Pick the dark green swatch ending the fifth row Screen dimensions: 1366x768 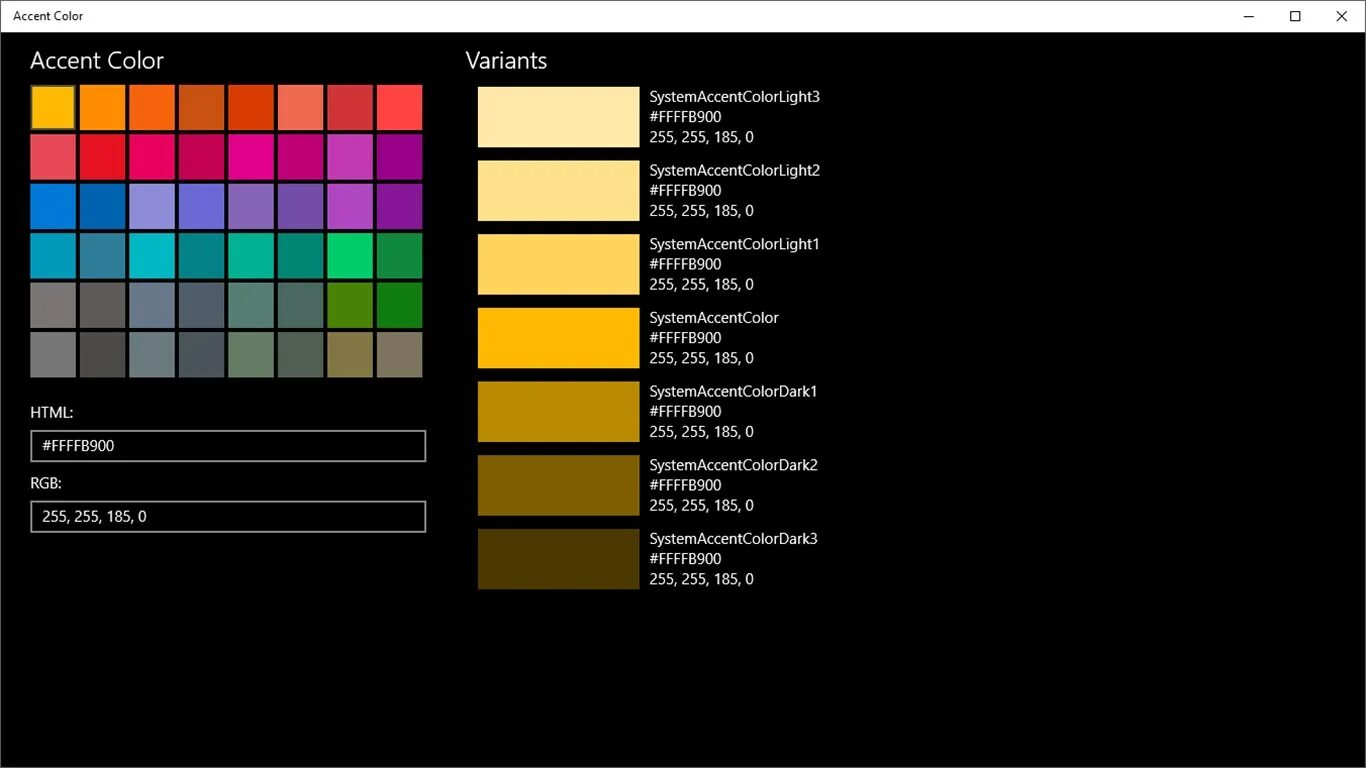pos(400,305)
